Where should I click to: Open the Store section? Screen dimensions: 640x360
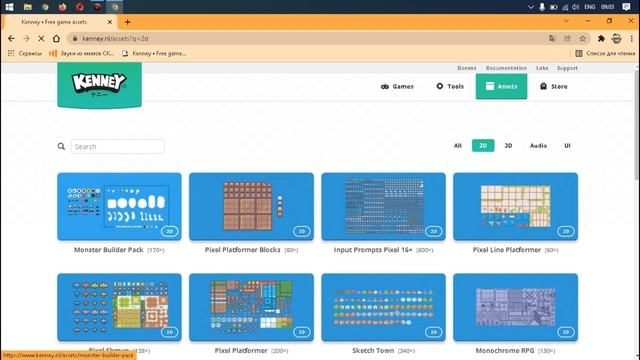[553, 87]
